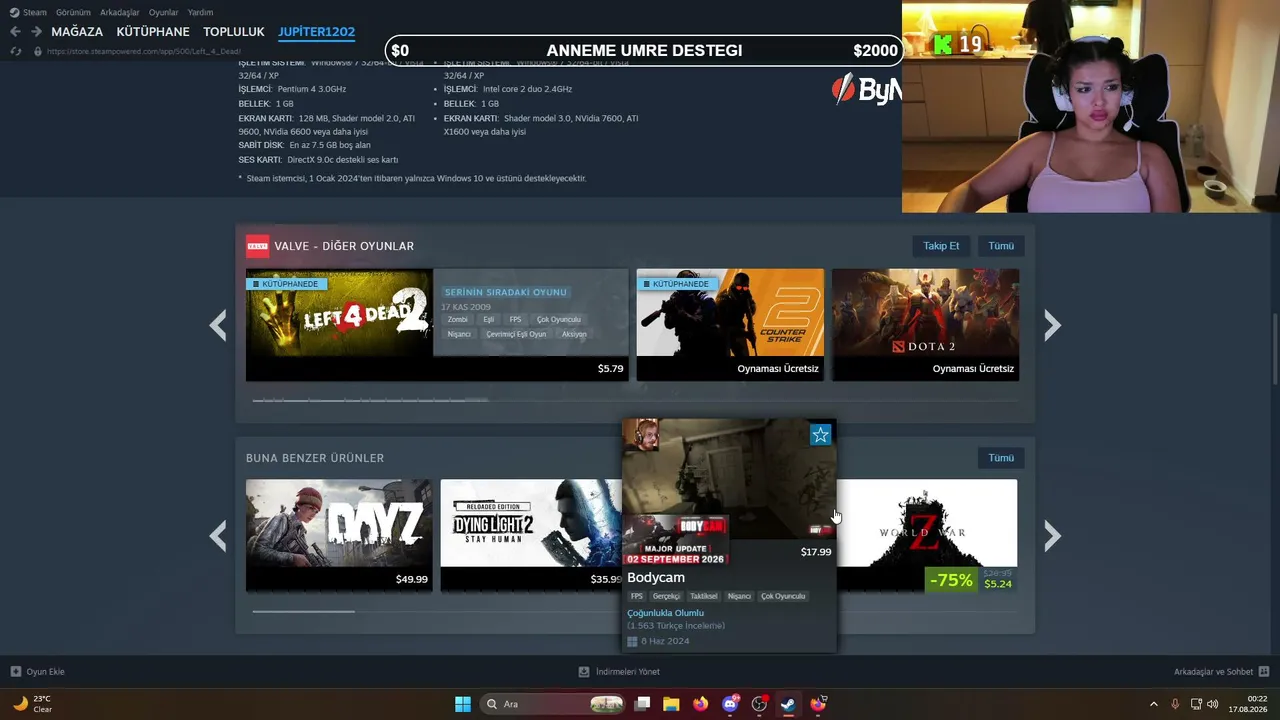Open the Görünüm menu
1280x720 pixels.
(x=73, y=13)
